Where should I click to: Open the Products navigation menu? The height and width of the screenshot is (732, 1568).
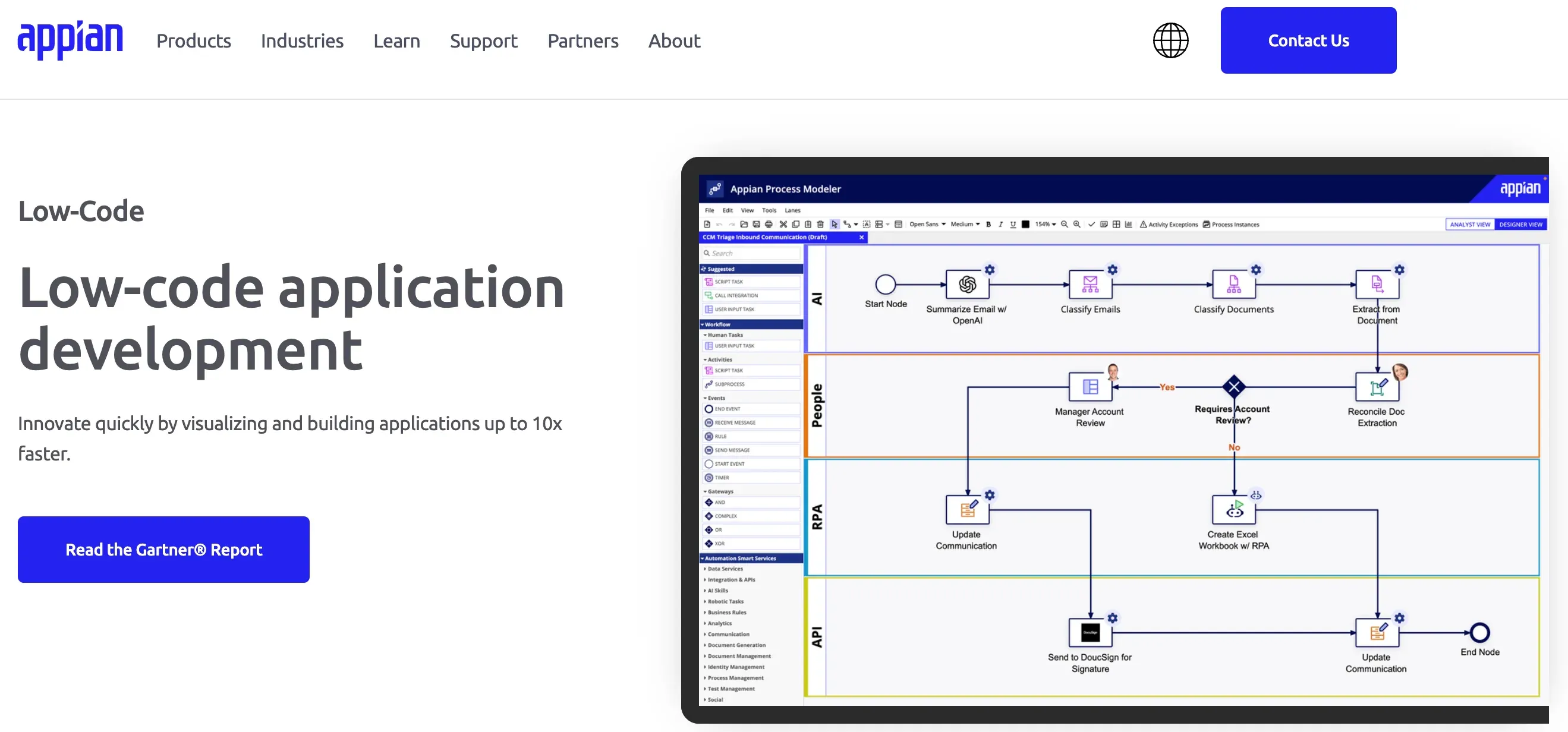194,41
